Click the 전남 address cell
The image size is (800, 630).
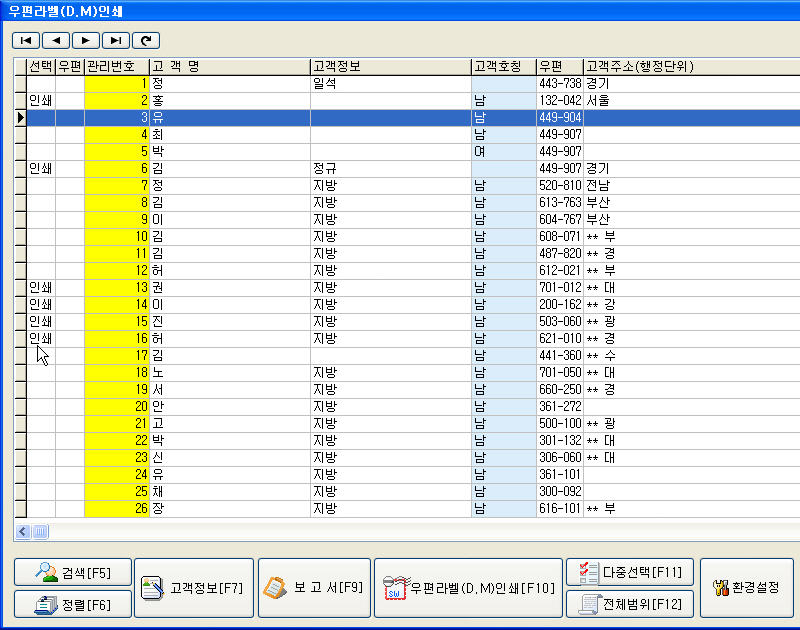click(x=691, y=186)
